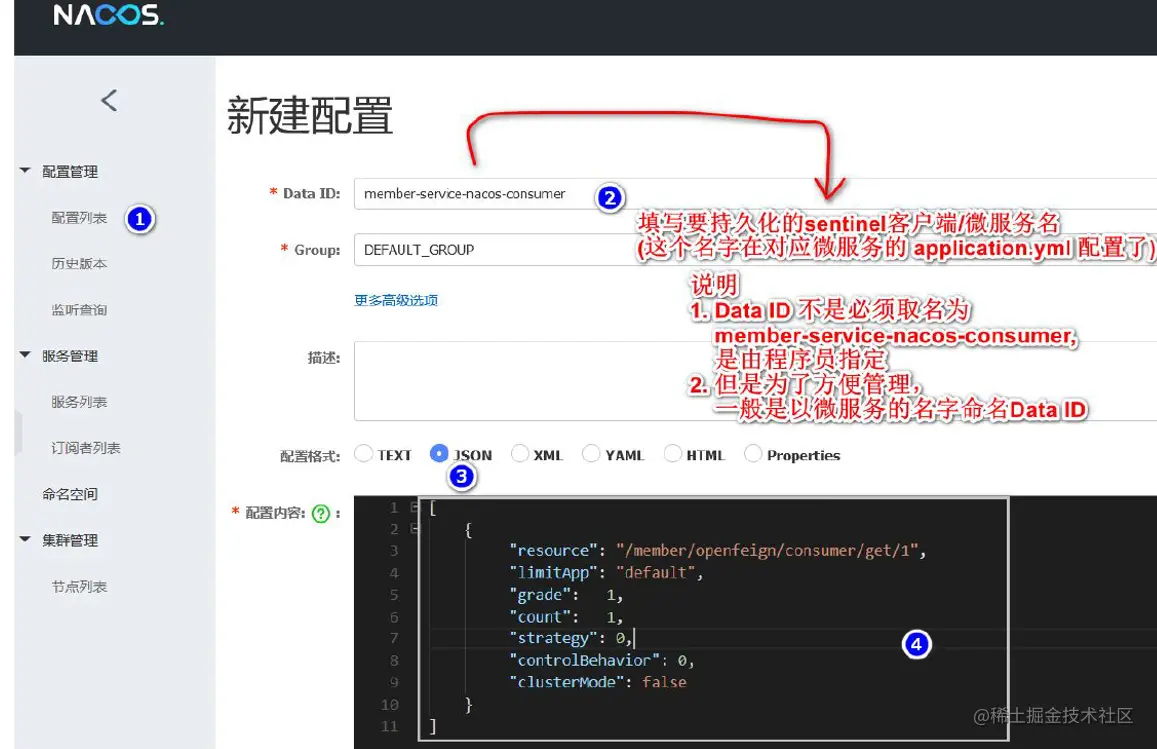Focus the Group input field
This screenshot has height=749, width=1157.
(756, 249)
